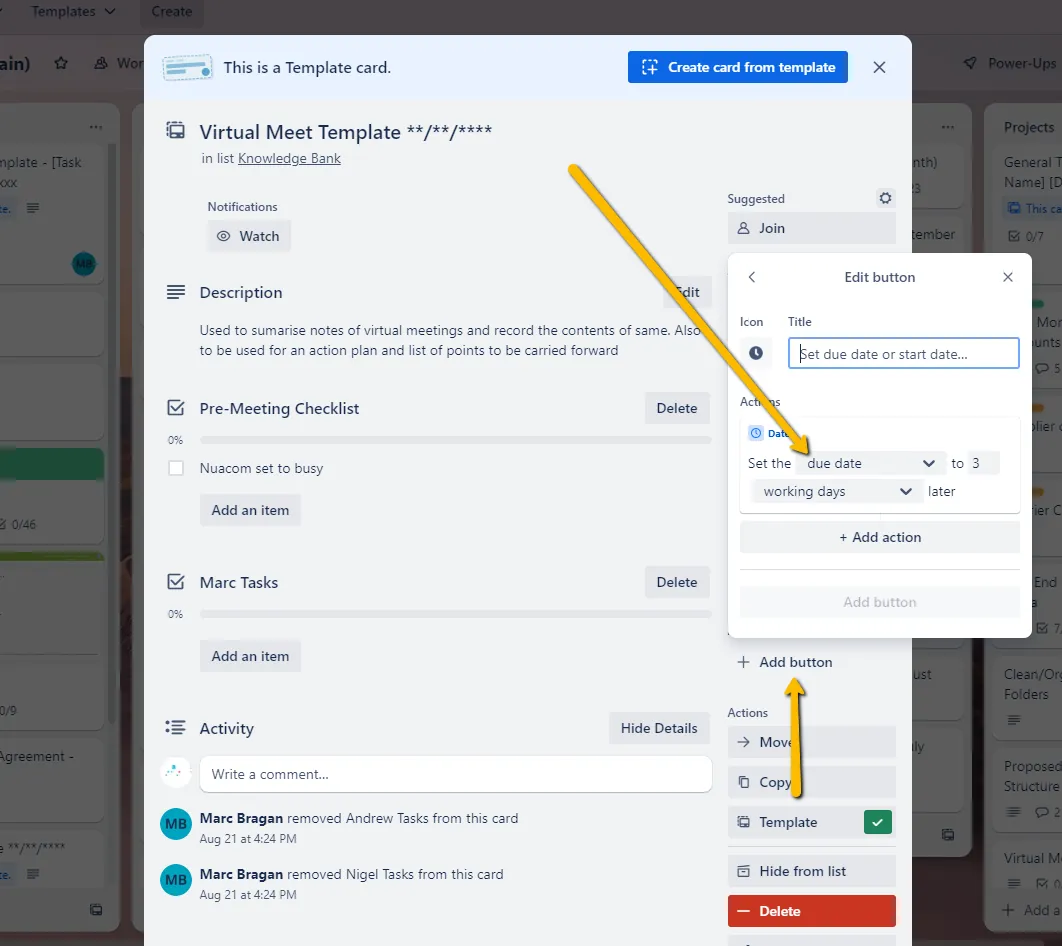
Task: Click the Copy card action
Action: 811,782
